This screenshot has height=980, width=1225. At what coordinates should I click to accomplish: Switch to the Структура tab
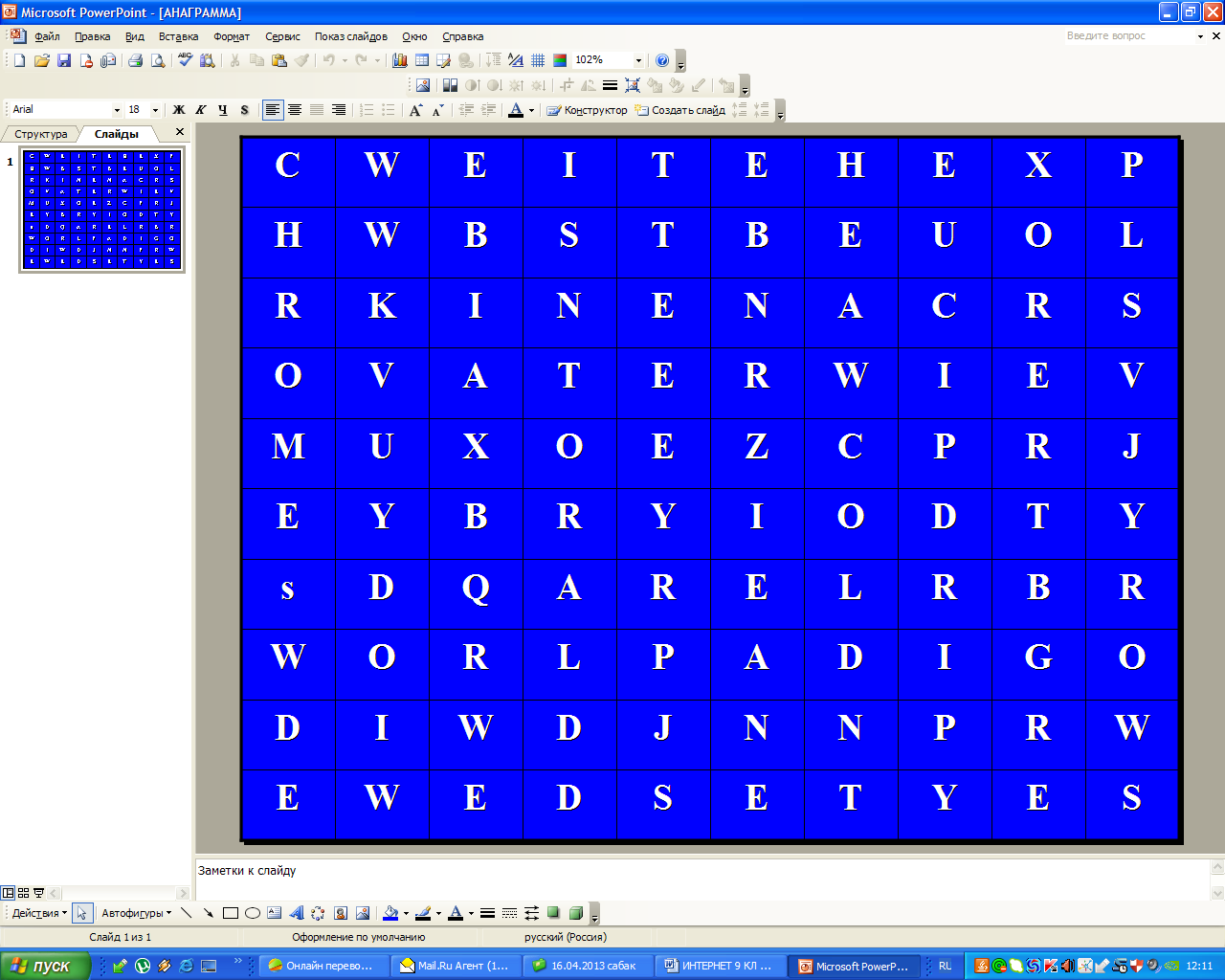[x=40, y=134]
